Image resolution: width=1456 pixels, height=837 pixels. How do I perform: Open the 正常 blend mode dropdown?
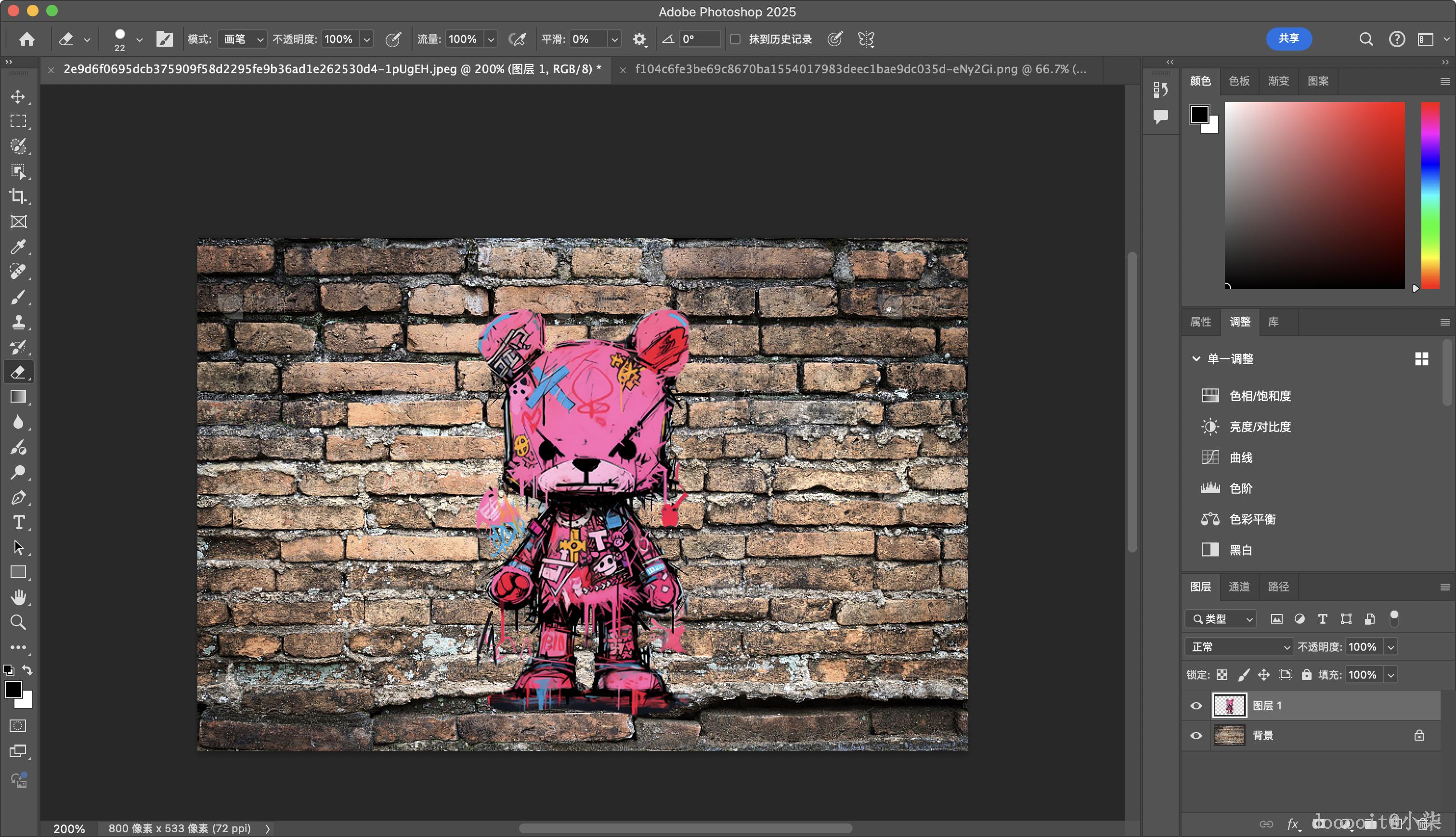point(1239,647)
